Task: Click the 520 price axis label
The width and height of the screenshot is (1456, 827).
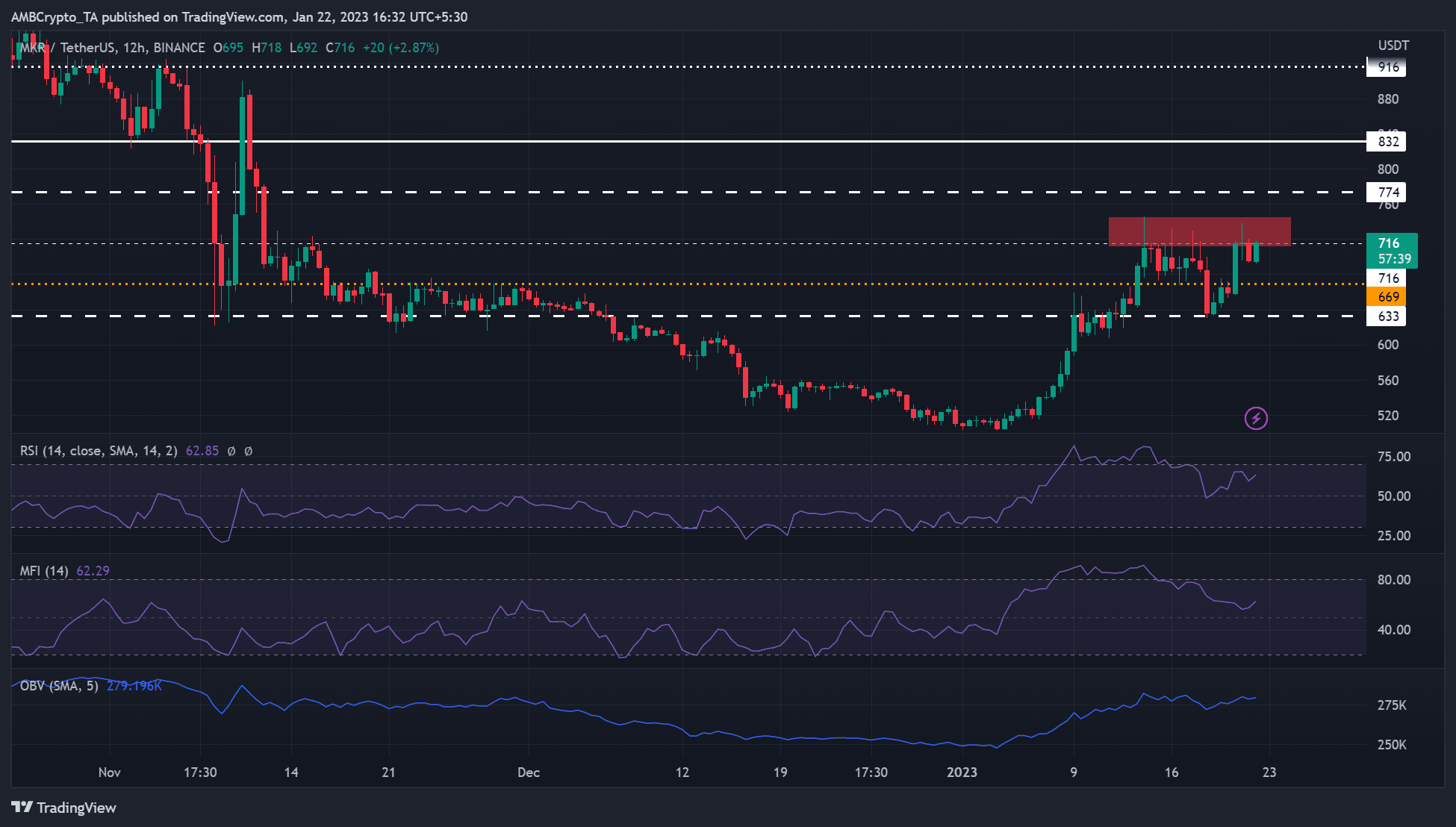Action: 1388,416
